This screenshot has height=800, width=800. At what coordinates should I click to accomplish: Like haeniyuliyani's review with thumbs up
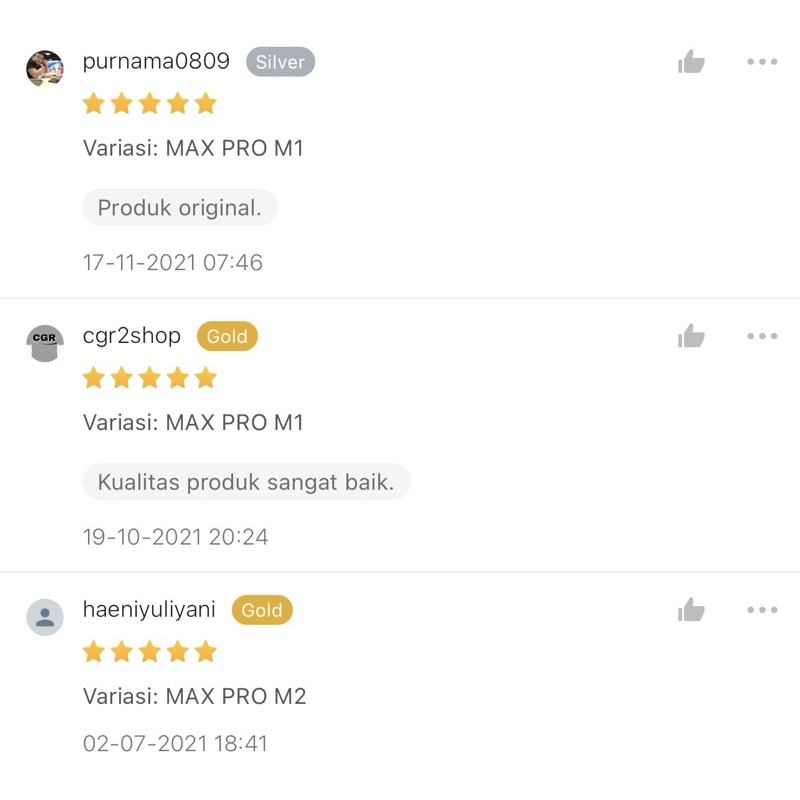(x=691, y=610)
